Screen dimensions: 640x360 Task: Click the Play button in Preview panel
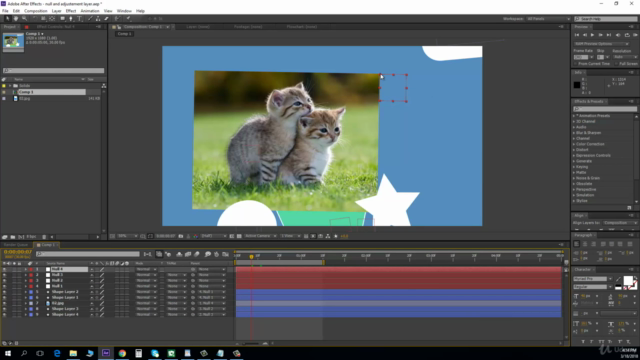[x=592, y=35]
